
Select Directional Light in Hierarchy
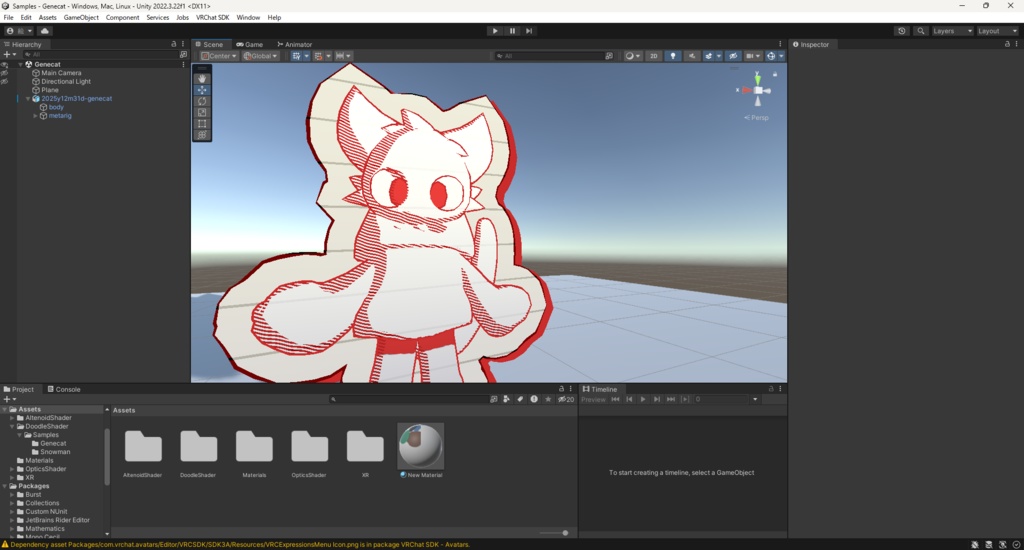pos(66,82)
